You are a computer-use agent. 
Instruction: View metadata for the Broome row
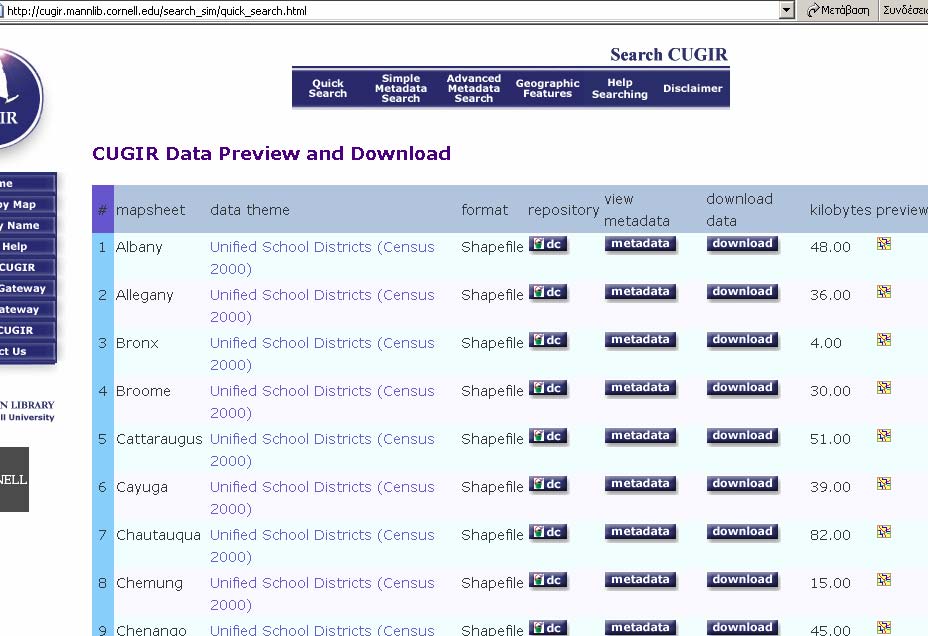(x=640, y=388)
